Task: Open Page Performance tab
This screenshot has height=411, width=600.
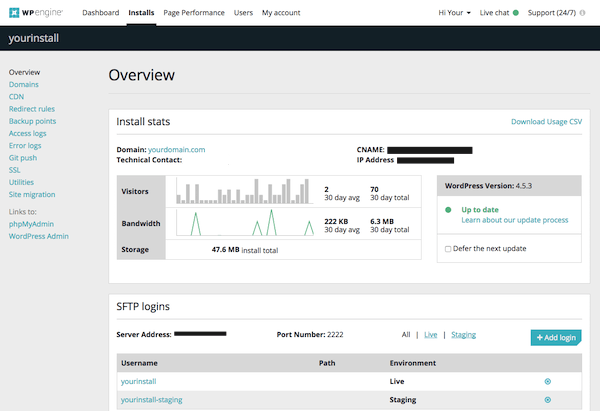Action: (x=194, y=13)
